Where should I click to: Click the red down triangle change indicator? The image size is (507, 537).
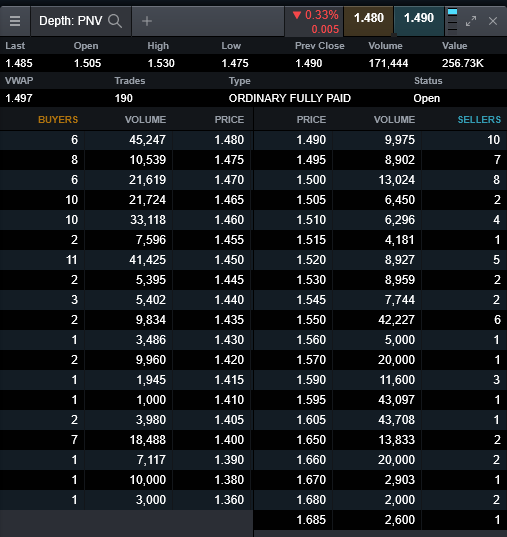297,15
